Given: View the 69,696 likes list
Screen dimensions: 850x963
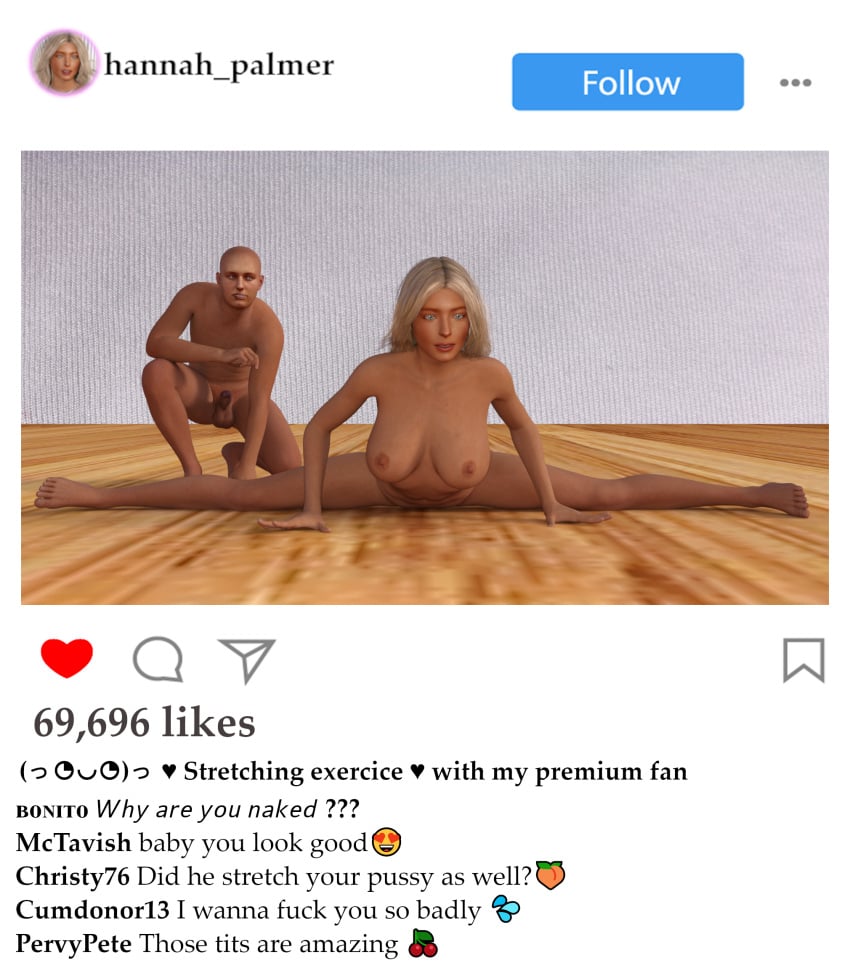Looking at the screenshot, I should coord(144,722).
